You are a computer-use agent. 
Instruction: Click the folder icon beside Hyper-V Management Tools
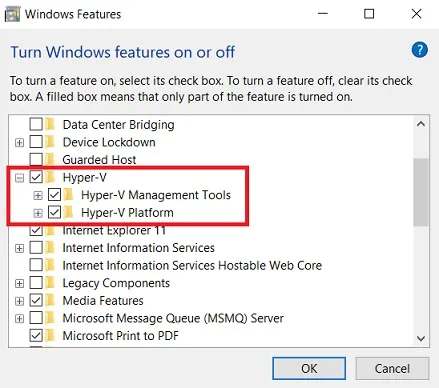68,195
